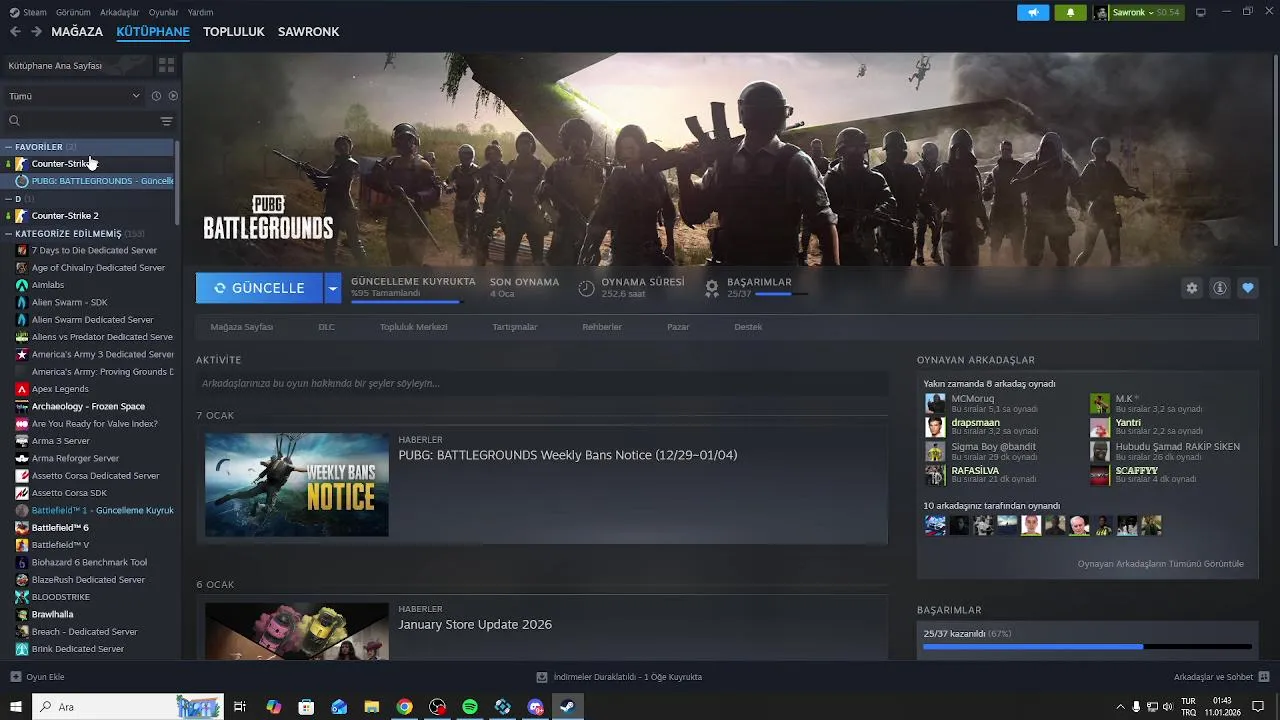The height and width of the screenshot is (720, 1280).
Task: Click the library search field
Action: pyautogui.click(x=86, y=121)
